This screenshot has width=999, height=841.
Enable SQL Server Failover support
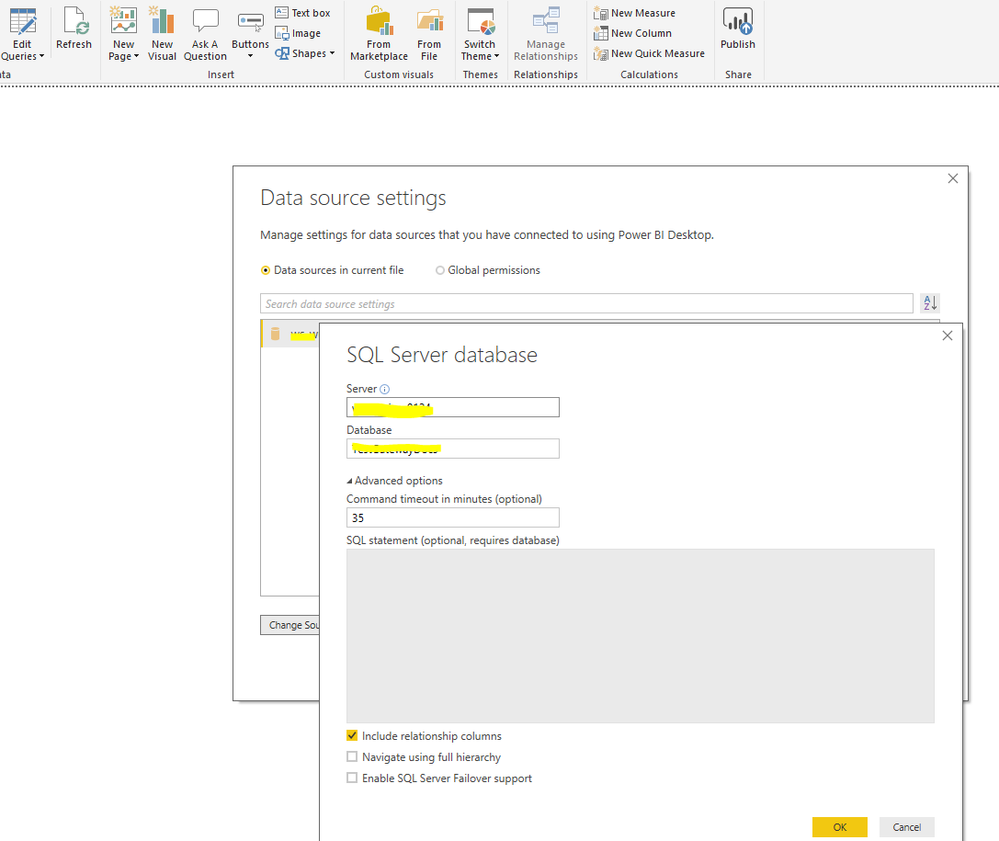point(352,777)
